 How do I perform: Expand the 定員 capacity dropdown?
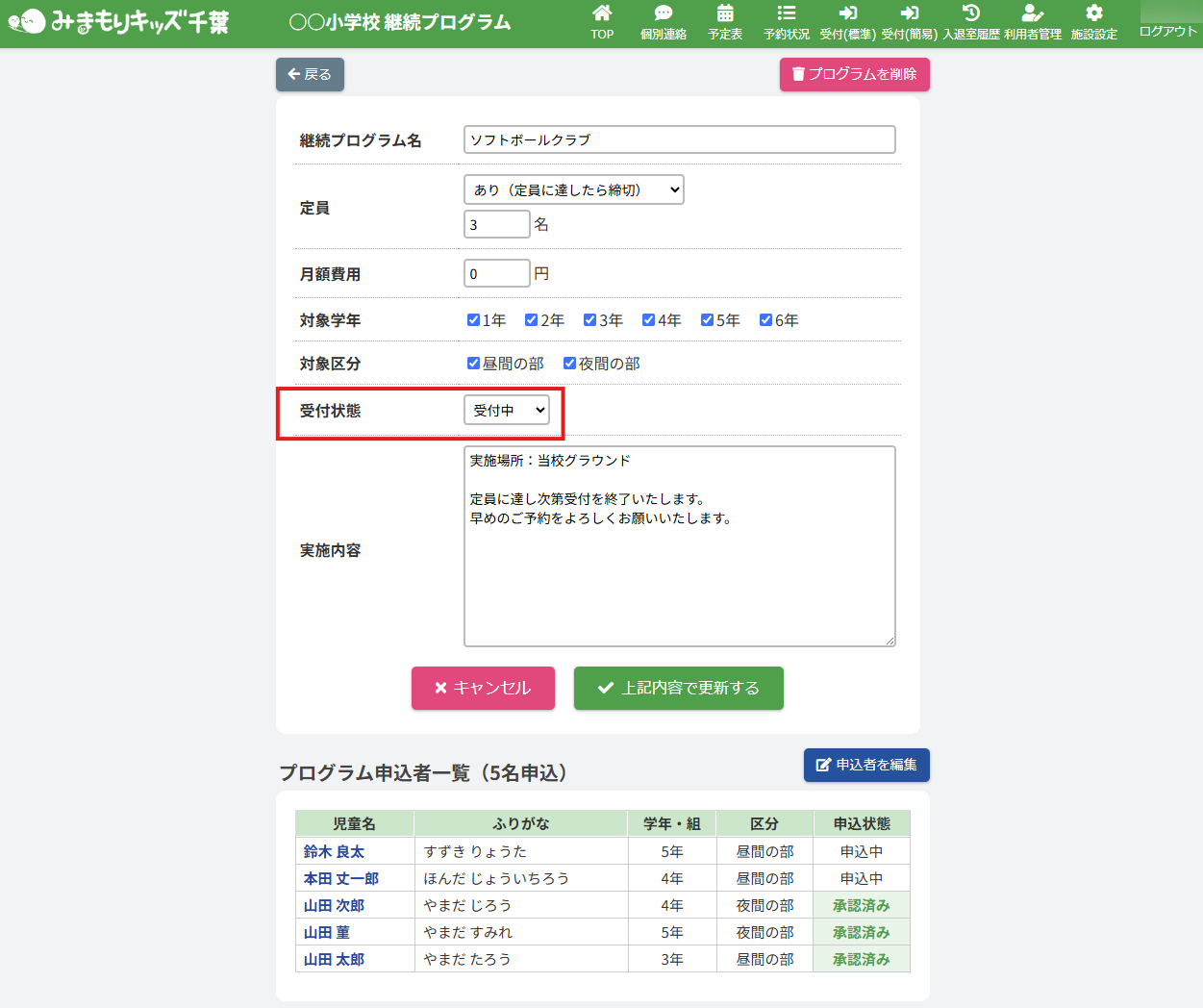tap(573, 189)
